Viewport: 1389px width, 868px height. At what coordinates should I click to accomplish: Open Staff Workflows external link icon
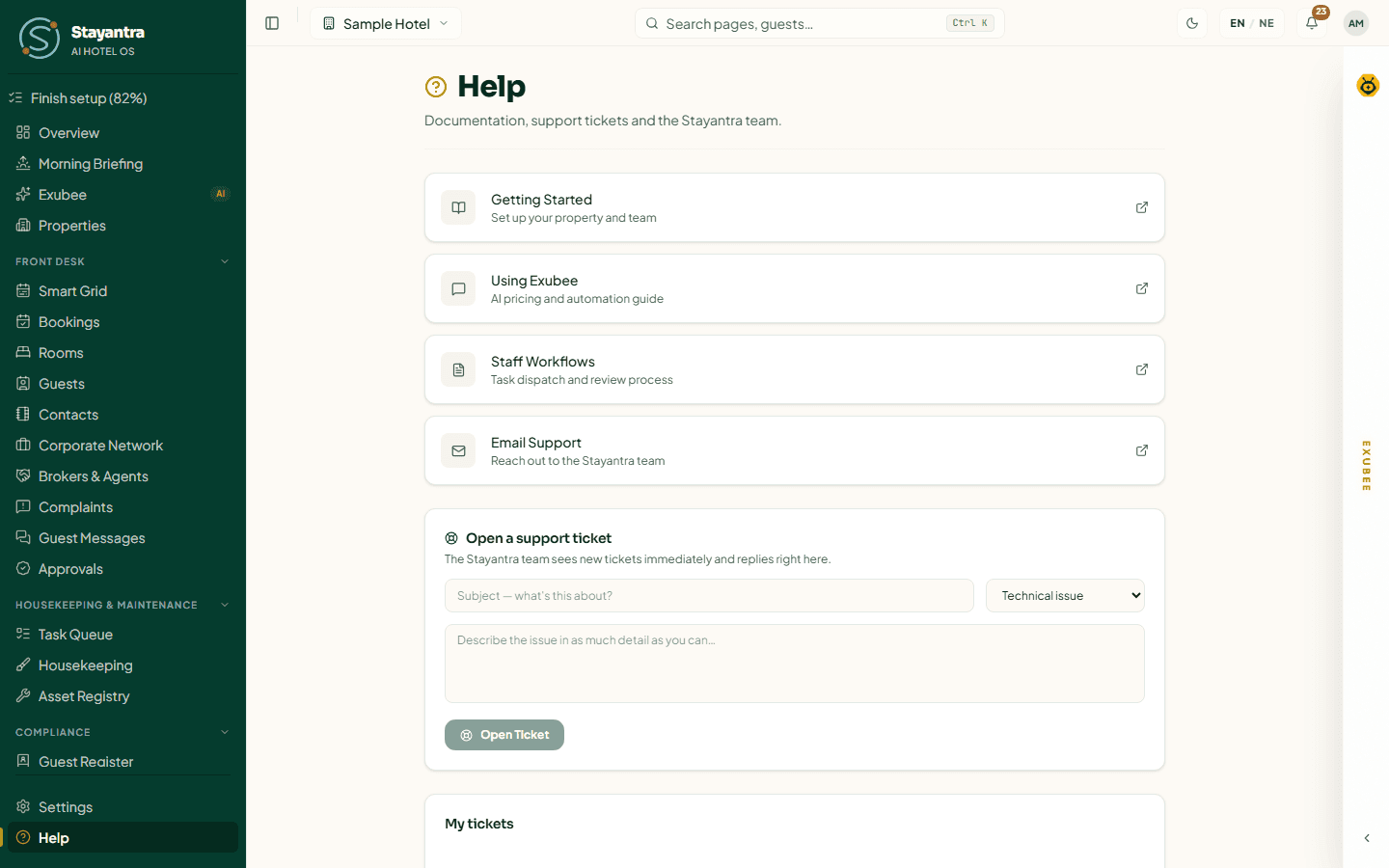click(1142, 369)
